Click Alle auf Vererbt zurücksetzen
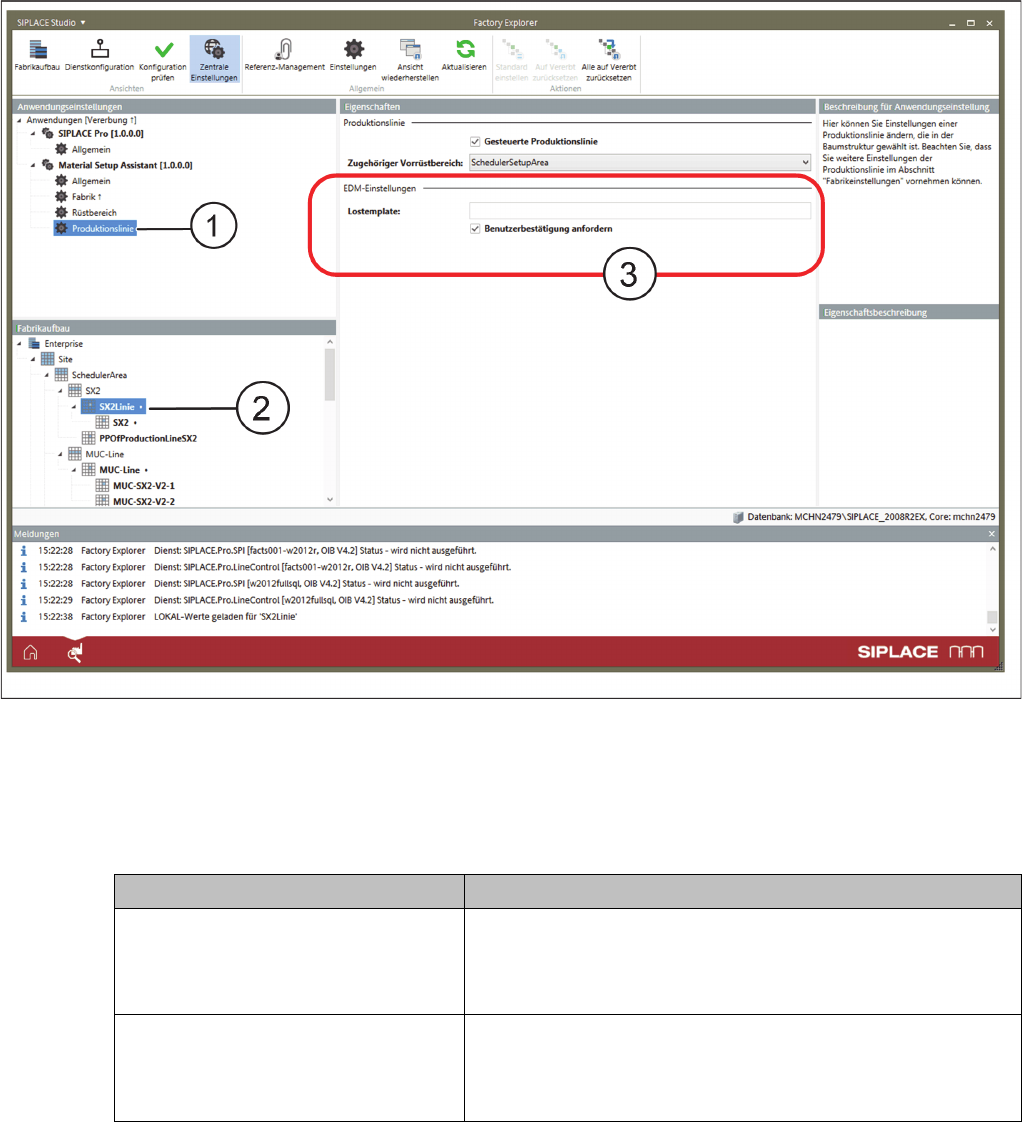The width and height of the screenshot is (1022, 1122). coord(609,60)
